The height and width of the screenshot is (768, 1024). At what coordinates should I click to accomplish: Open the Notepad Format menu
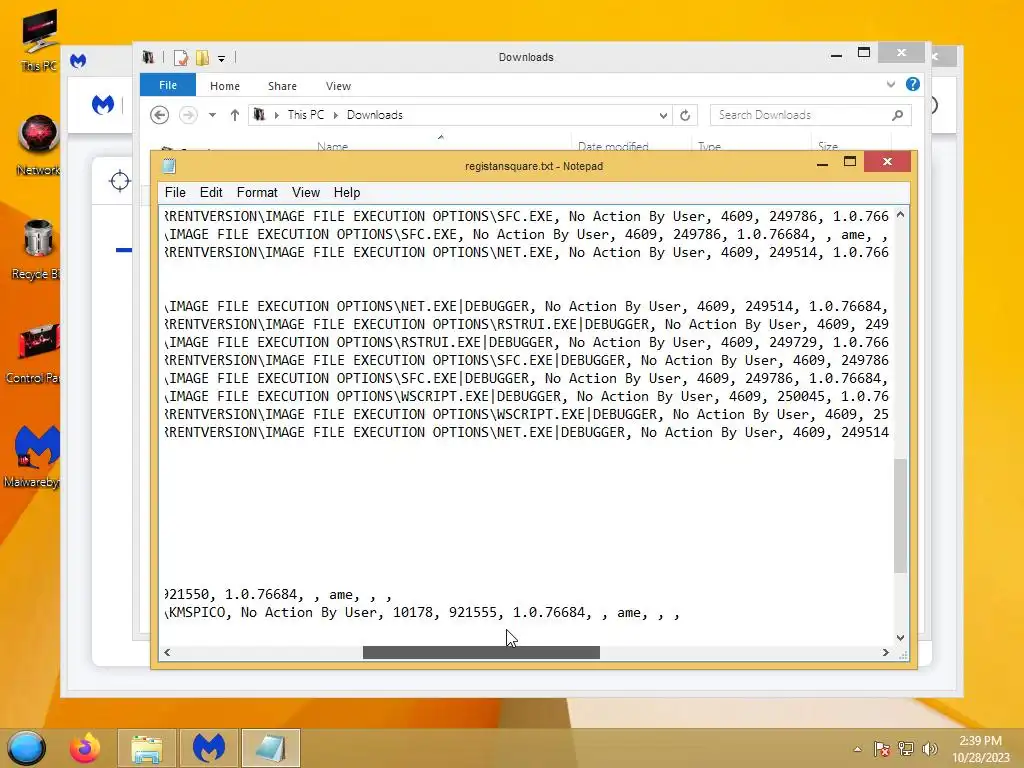(257, 193)
